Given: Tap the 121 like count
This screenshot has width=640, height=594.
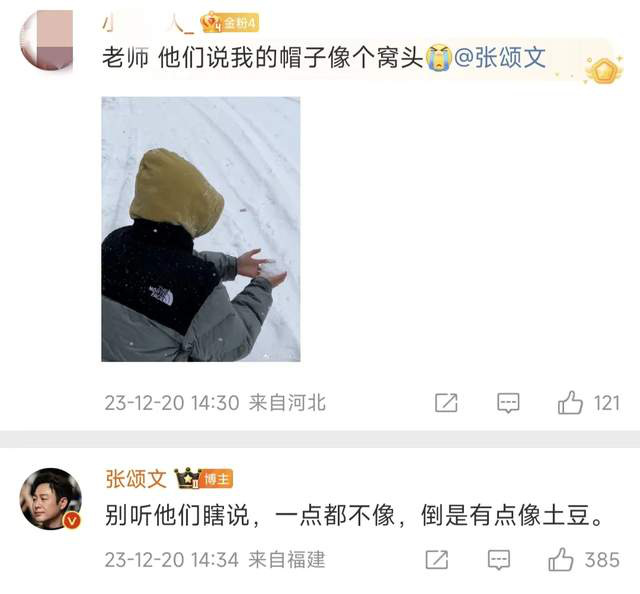Looking at the screenshot, I should click(607, 403).
